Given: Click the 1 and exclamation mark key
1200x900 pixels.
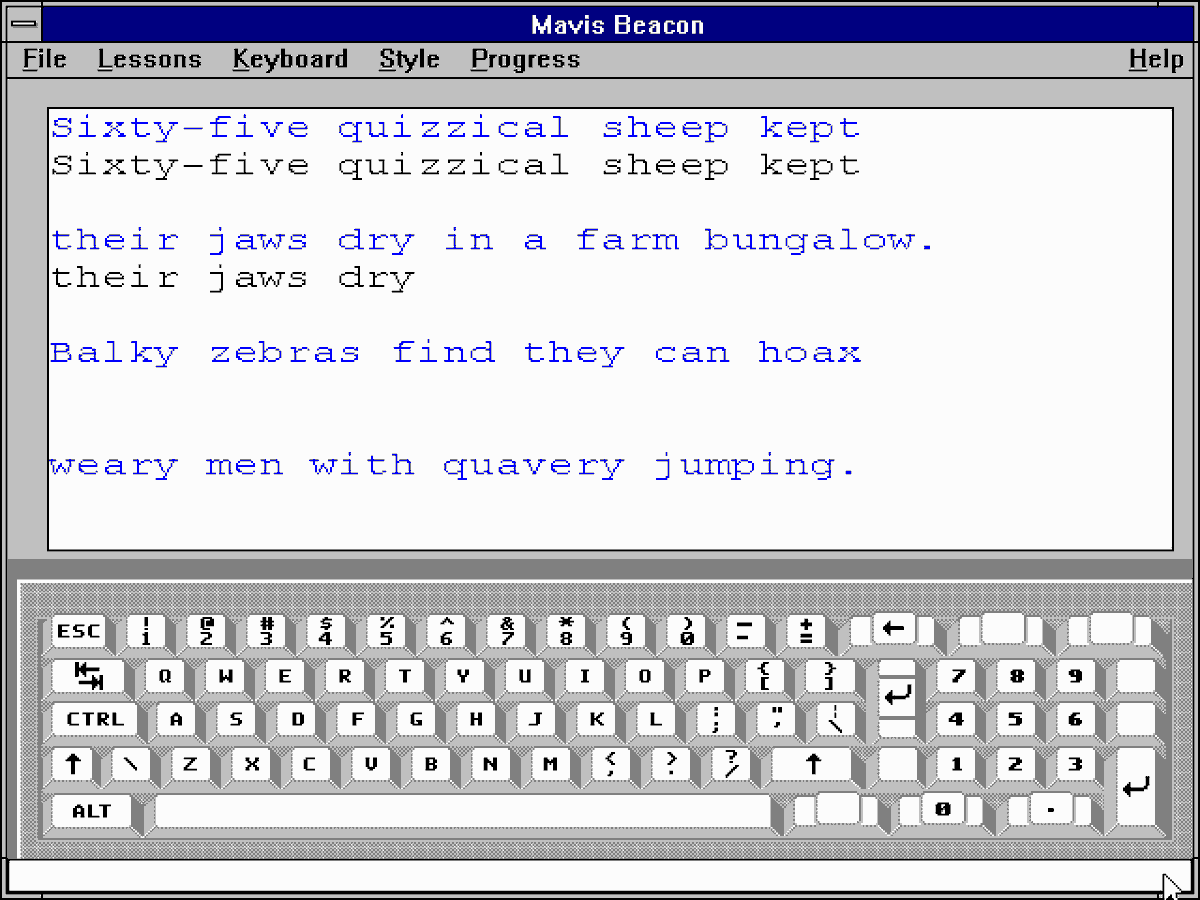Looking at the screenshot, I should pyautogui.click(x=146, y=631).
